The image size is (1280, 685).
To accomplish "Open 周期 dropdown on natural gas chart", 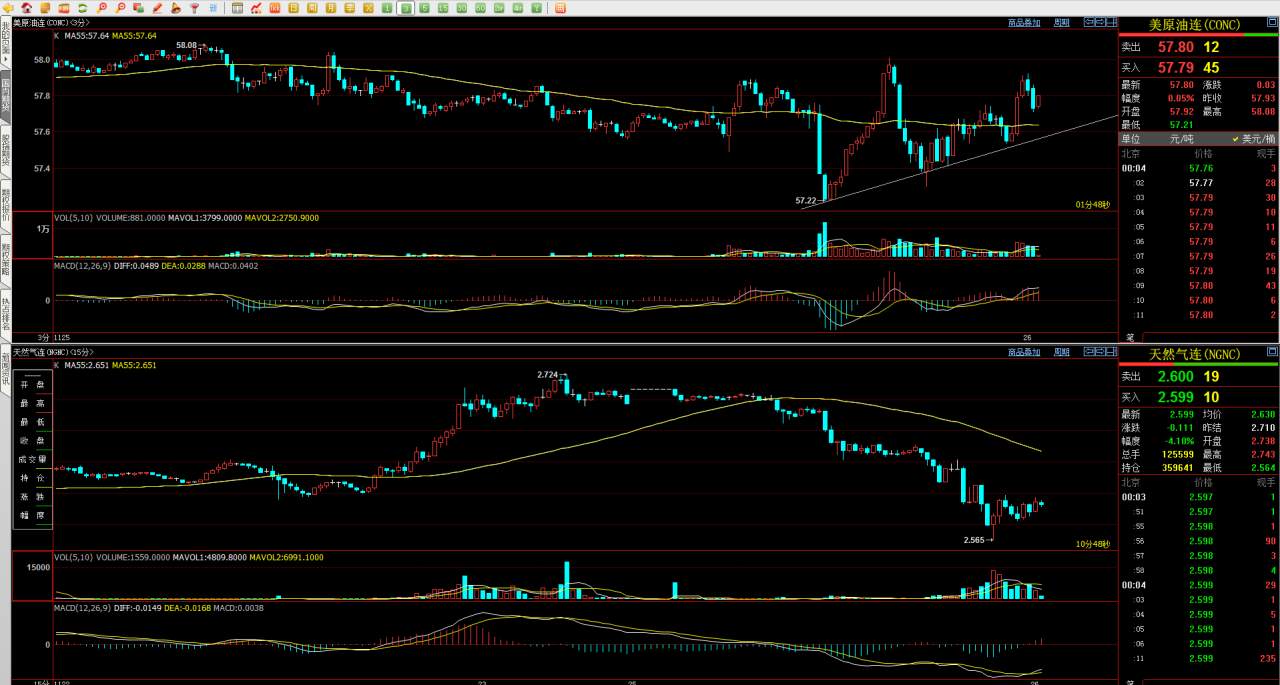I will point(1062,352).
